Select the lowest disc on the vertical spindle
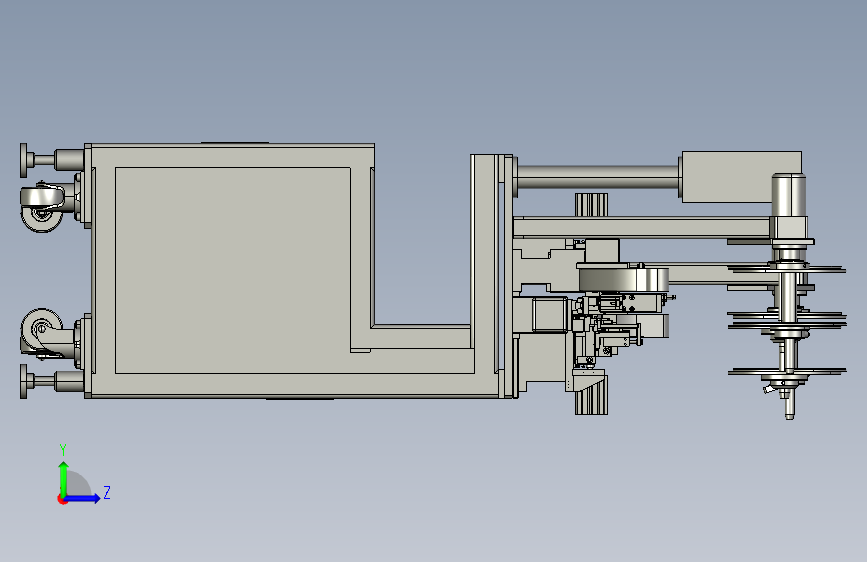 click(x=787, y=372)
